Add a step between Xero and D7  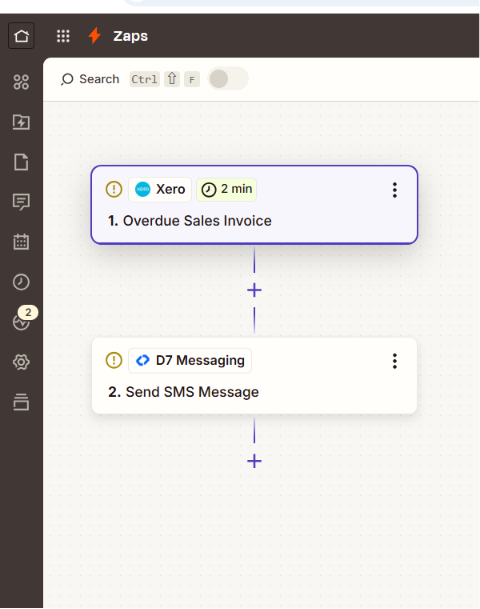click(x=254, y=290)
